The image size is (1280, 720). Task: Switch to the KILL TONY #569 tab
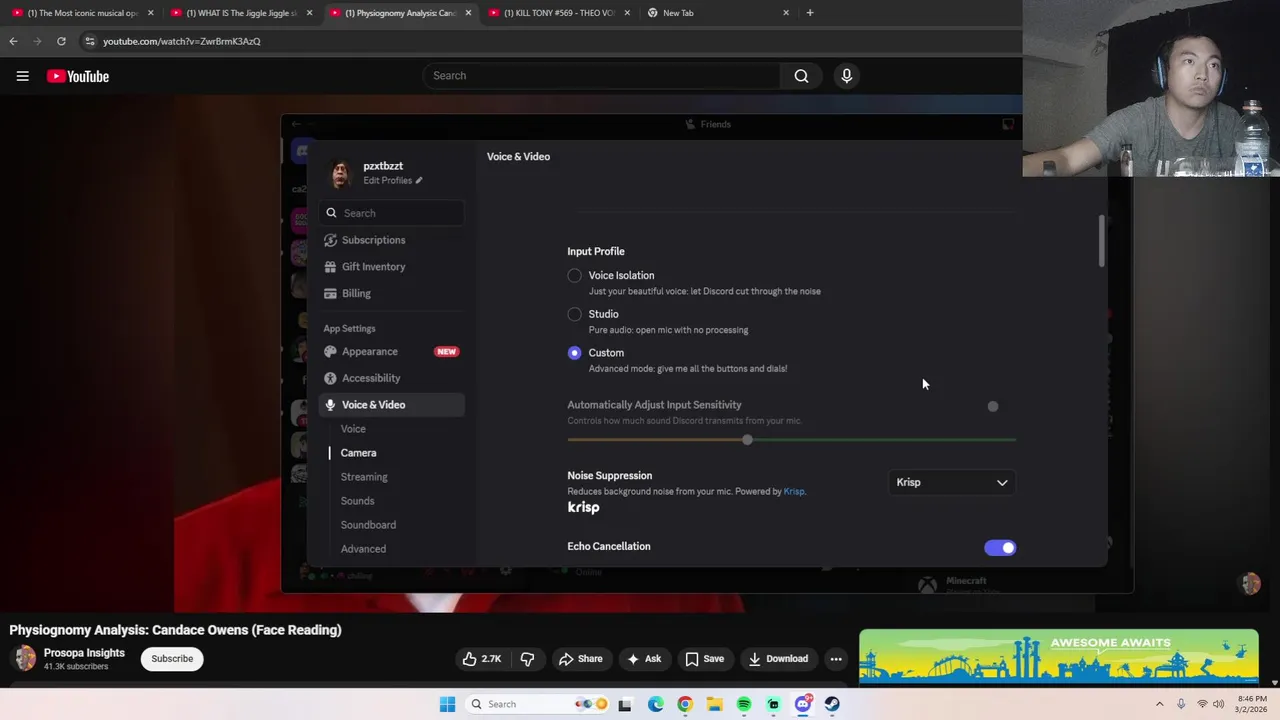tap(560, 13)
